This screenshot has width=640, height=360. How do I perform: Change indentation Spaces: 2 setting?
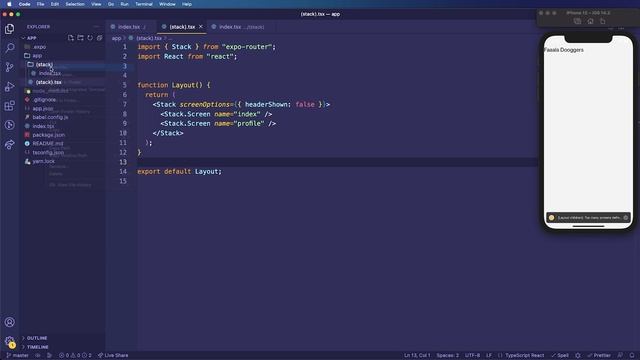tap(448, 356)
